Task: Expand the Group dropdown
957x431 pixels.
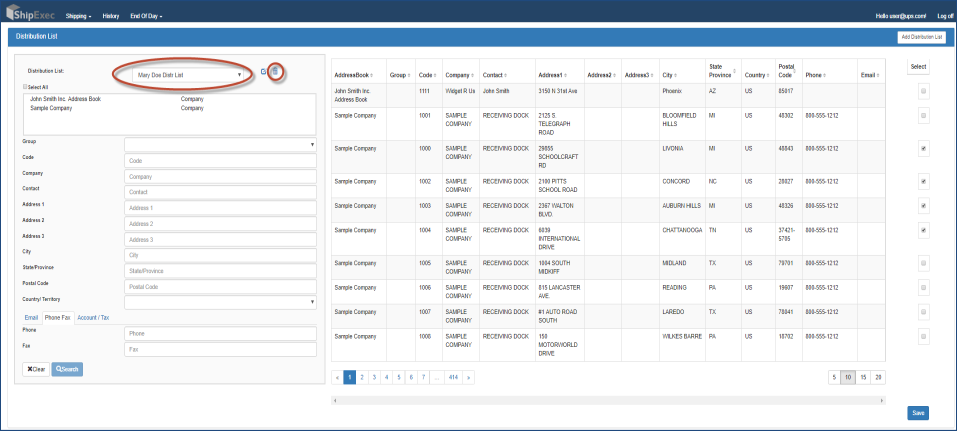Action: click(219, 144)
